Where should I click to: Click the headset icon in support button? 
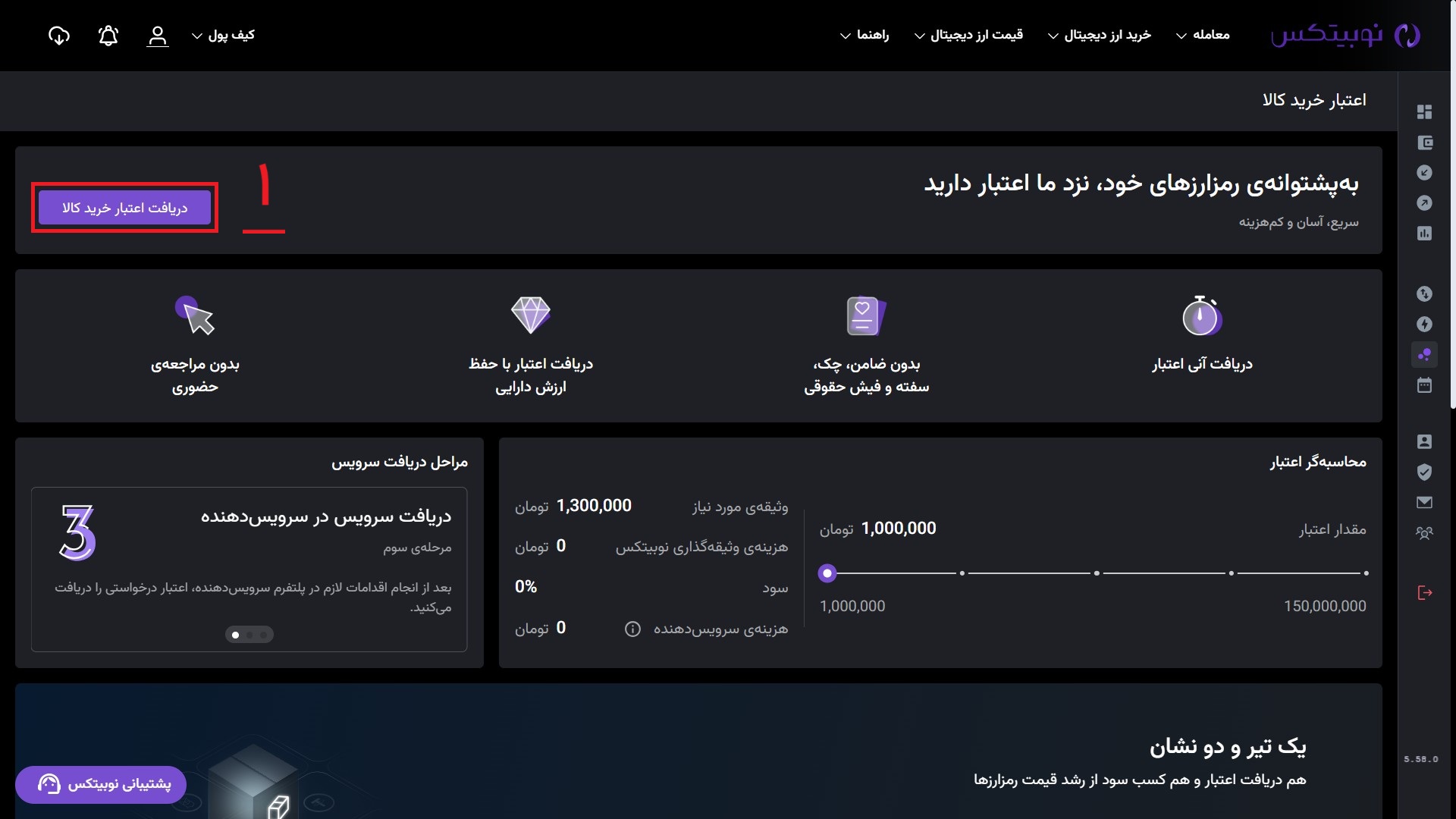(x=49, y=784)
